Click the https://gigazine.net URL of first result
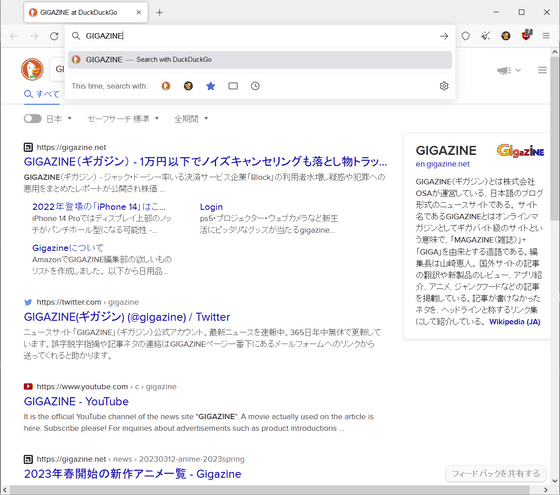The height and width of the screenshot is (495, 560). pyautogui.click(x=71, y=147)
